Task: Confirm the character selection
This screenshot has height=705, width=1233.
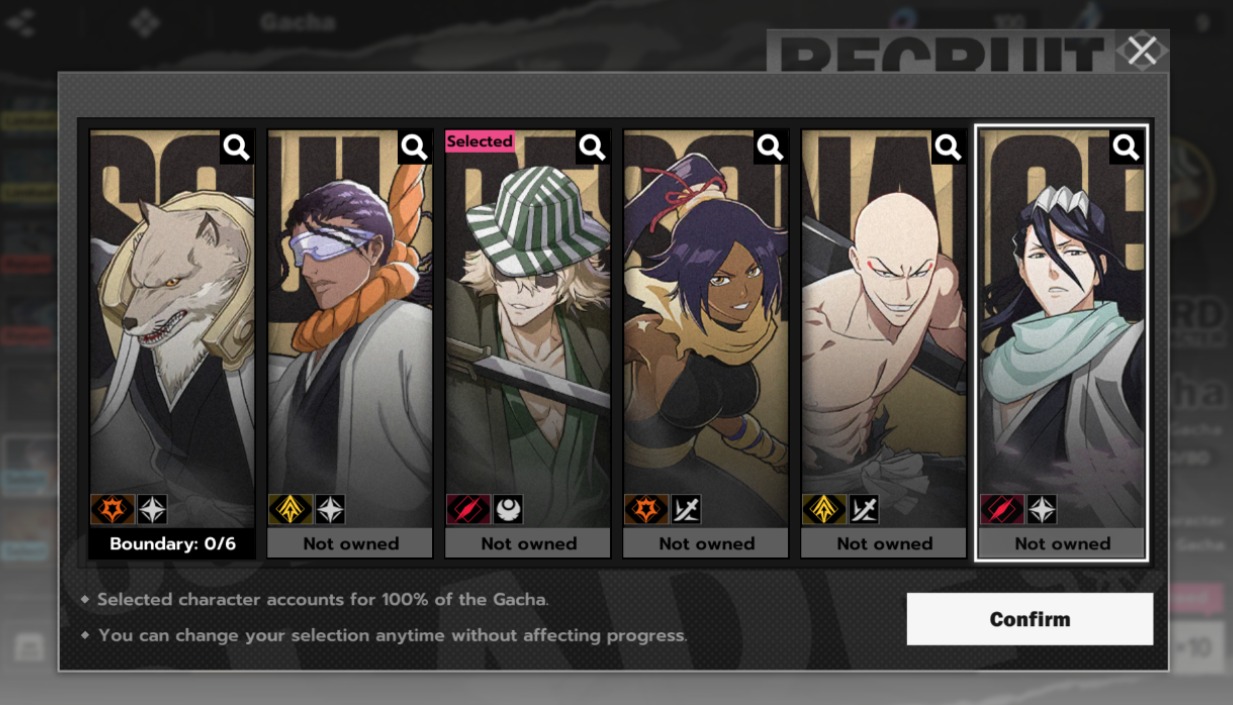Action: pyautogui.click(x=1030, y=619)
